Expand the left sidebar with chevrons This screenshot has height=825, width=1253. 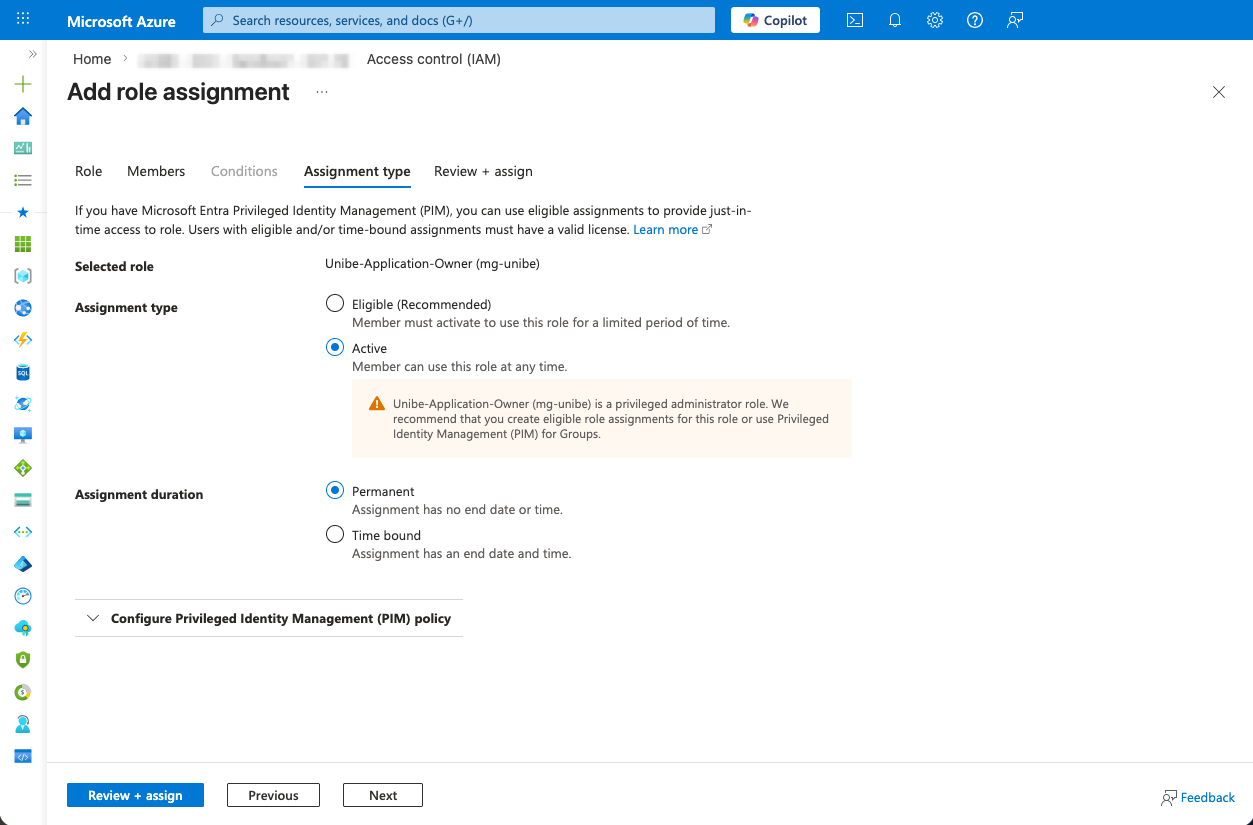[x=33, y=54]
